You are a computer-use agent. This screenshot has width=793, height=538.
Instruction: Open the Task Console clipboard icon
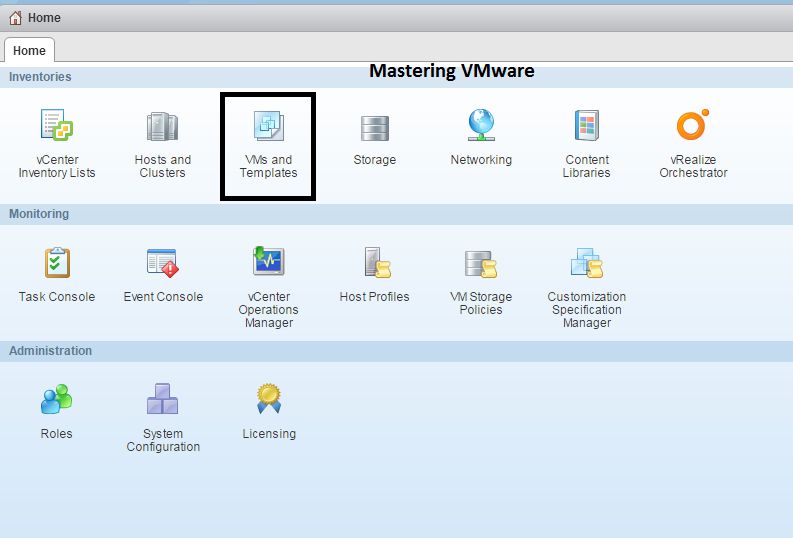click(x=57, y=262)
